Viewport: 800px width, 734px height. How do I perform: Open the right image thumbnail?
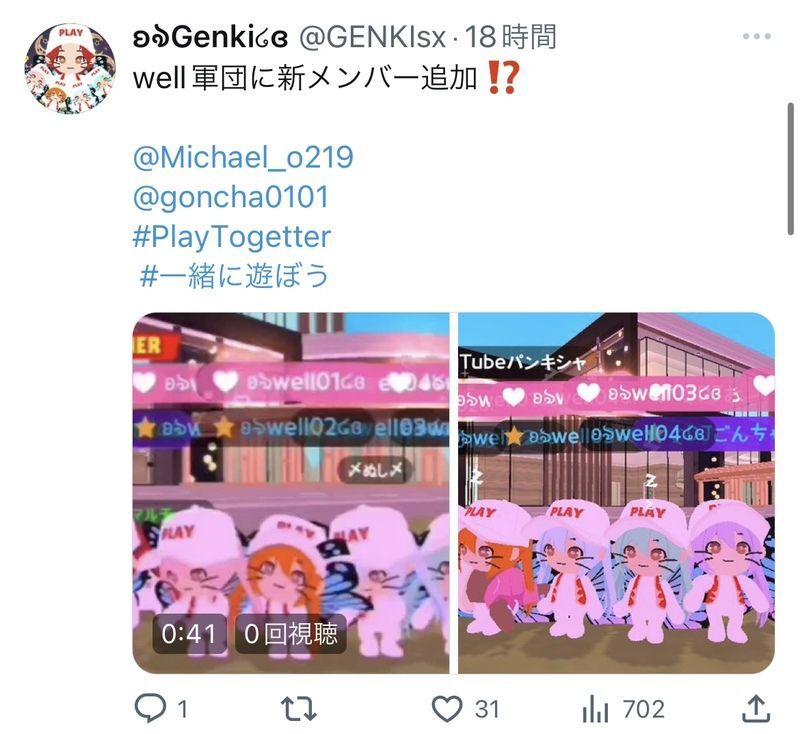pyautogui.click(x=616, y=493)
